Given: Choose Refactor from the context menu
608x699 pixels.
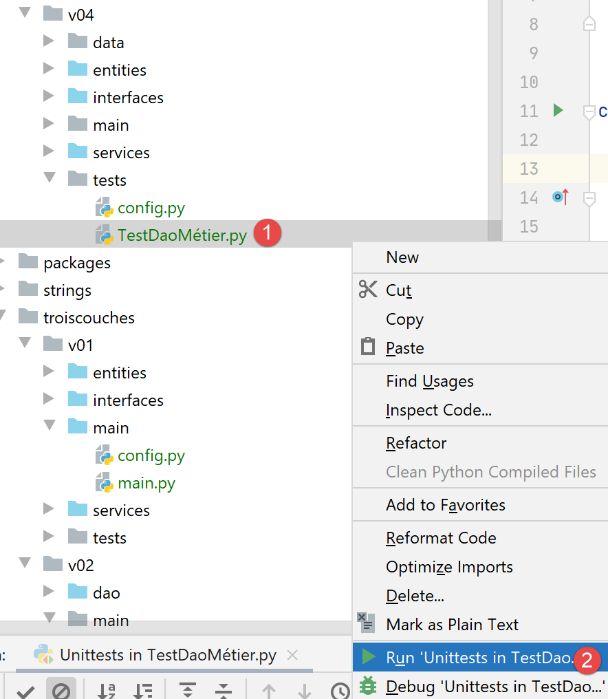Looking at the screenshot, I should pyautogui.click(x=416, y=443).
